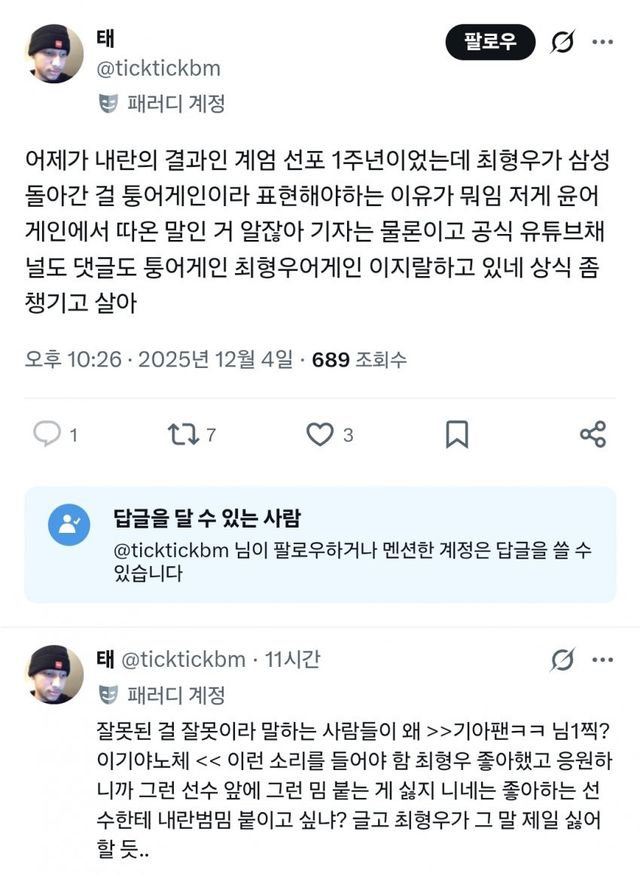
Task: Open main post author's profile picture
Action: click(54, 53)
